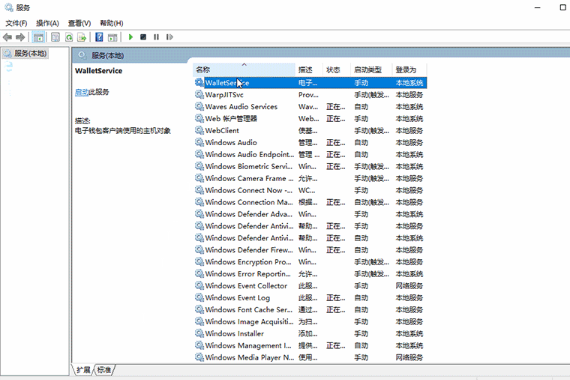
Task: Select 服务(本地) in the left tree
Action: pyautogui.click(x=25, y=53)
